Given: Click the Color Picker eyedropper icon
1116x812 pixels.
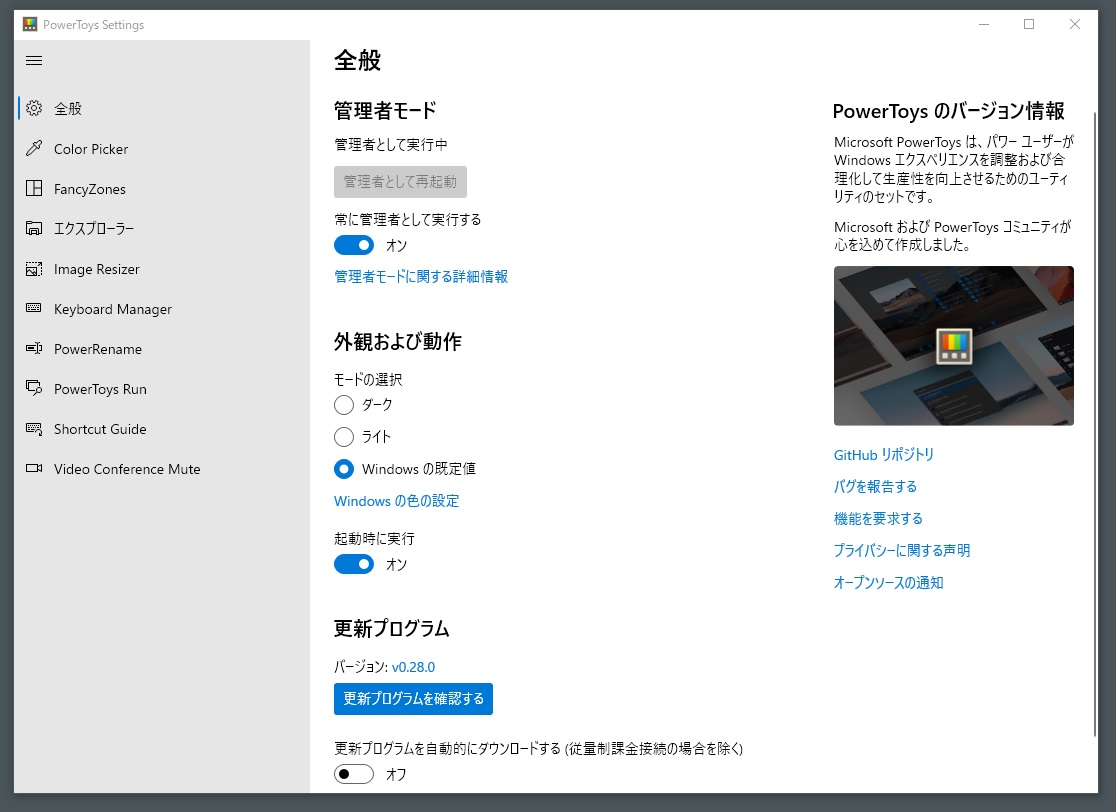Looking at the screenshot, I should [33, 148].
